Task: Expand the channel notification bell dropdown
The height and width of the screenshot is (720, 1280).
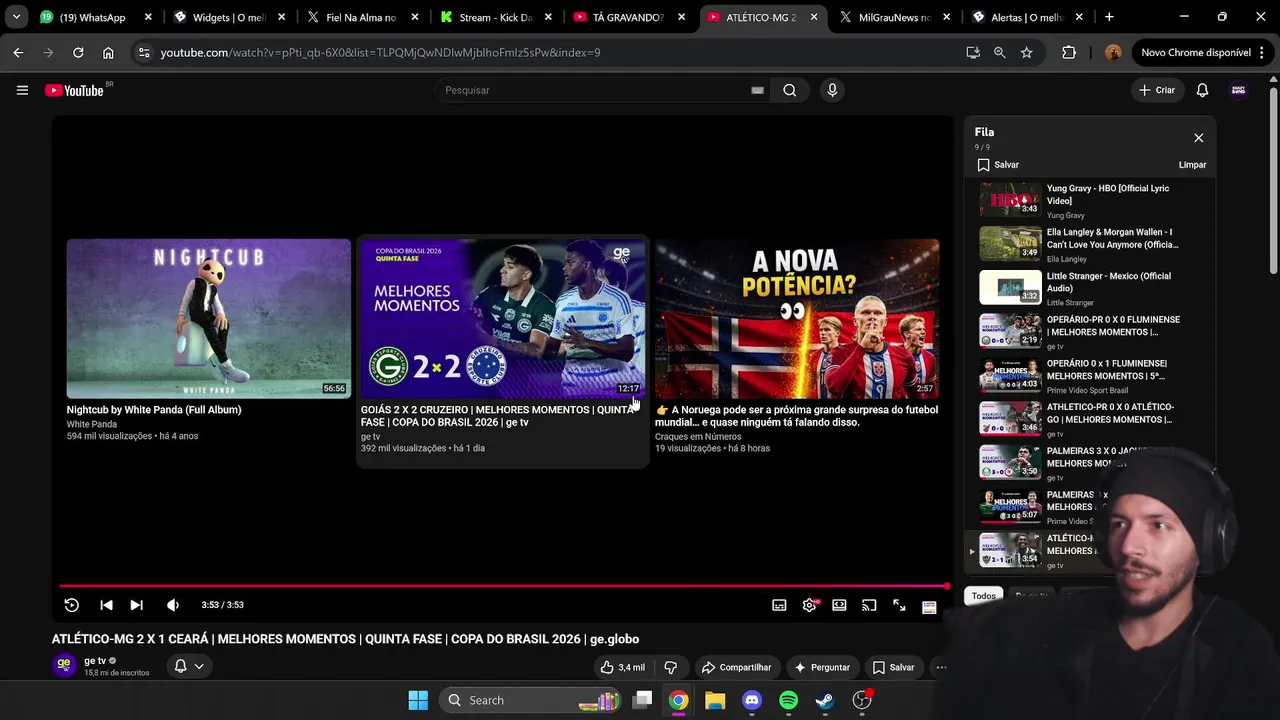Action: (189, 666)
